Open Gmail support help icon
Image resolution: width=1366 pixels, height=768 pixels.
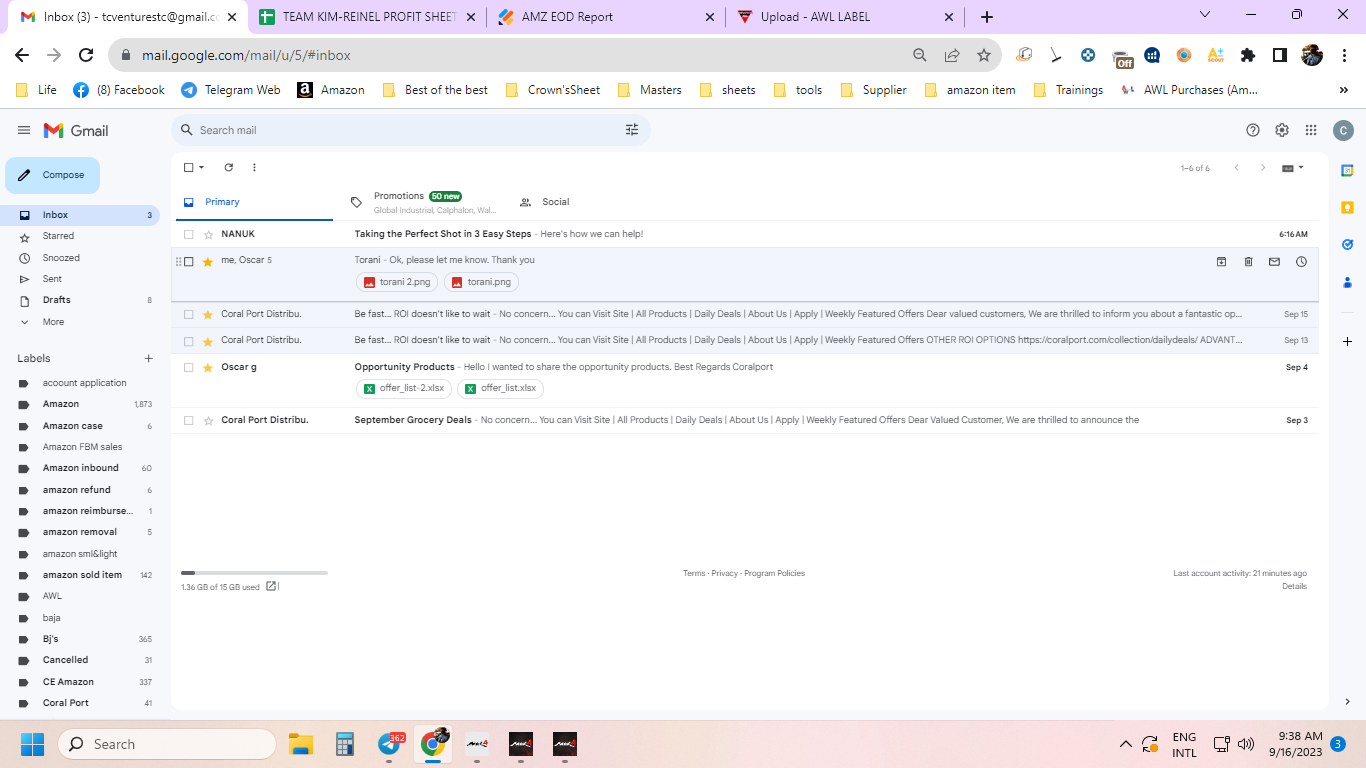point(1253,130)
